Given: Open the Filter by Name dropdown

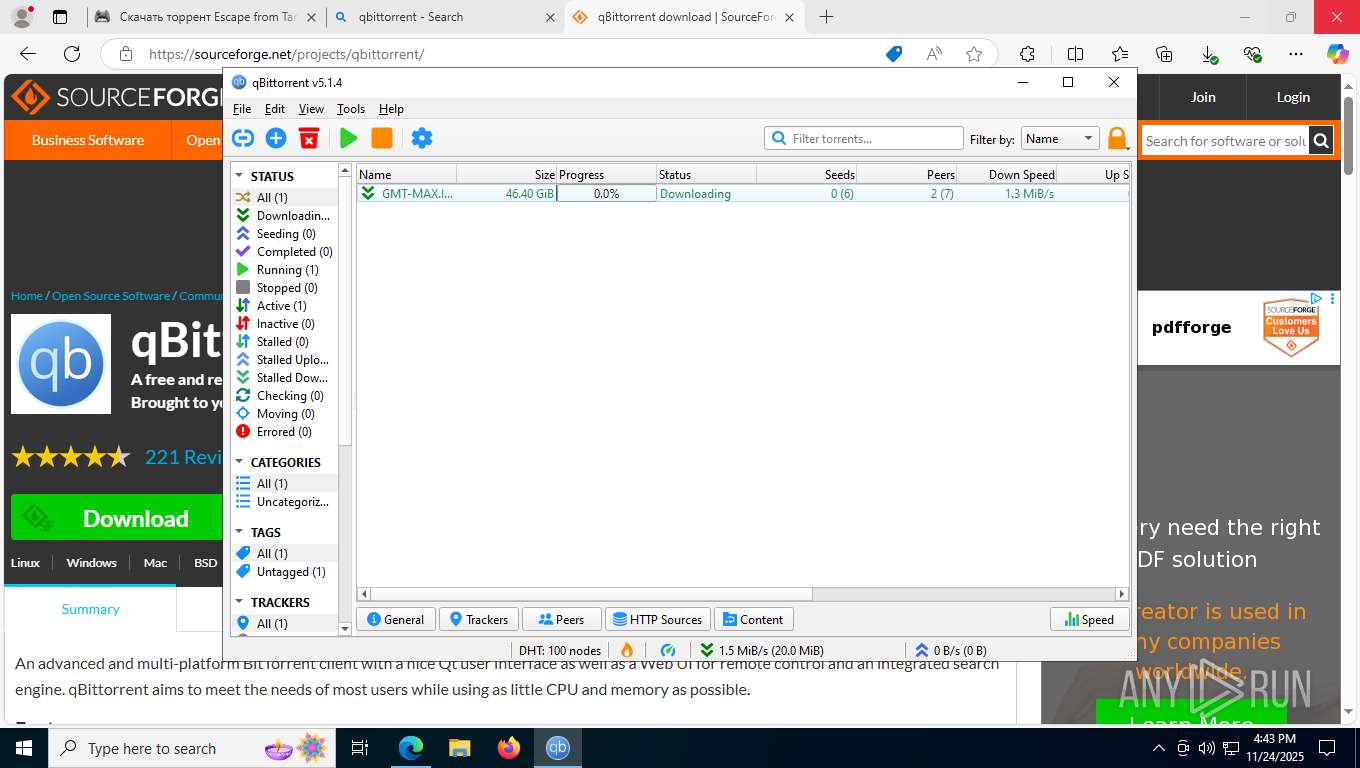Looking at the screenshot, I should pyautogui.click(x=1060, y=139).
